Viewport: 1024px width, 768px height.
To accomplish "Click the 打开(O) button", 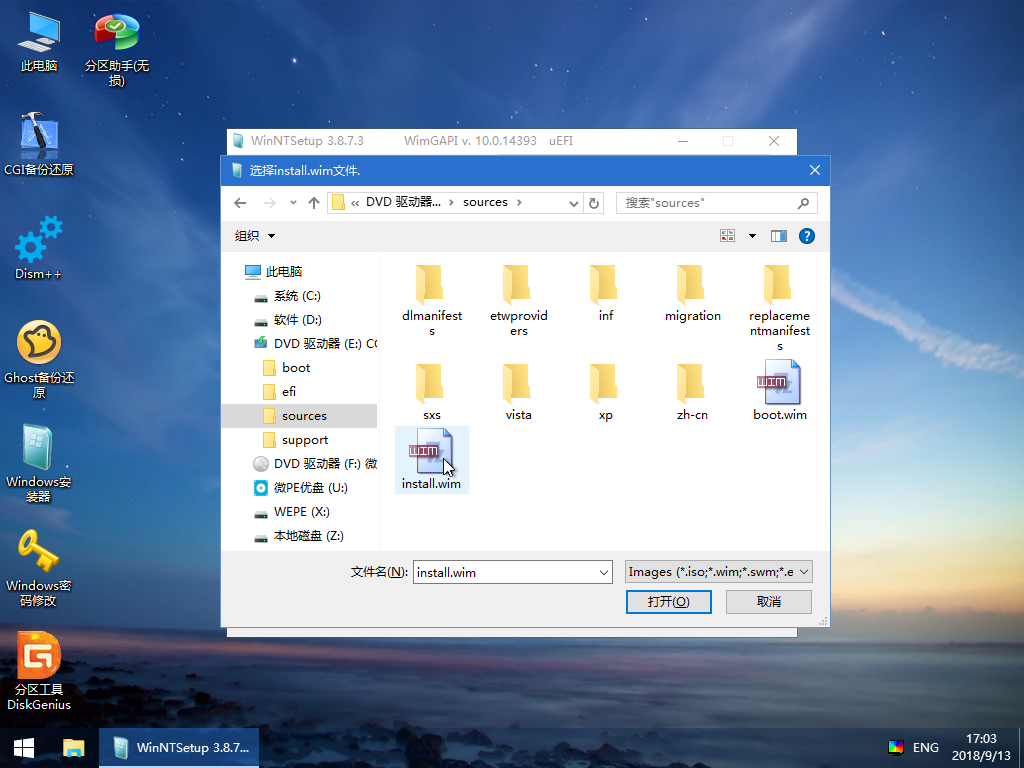I will (668, 601).
